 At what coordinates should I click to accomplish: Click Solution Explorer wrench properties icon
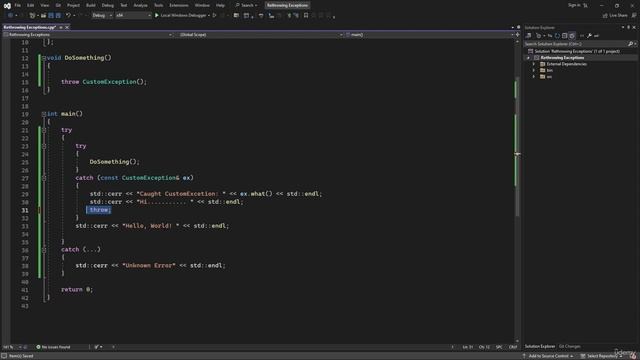coord(589,36)
